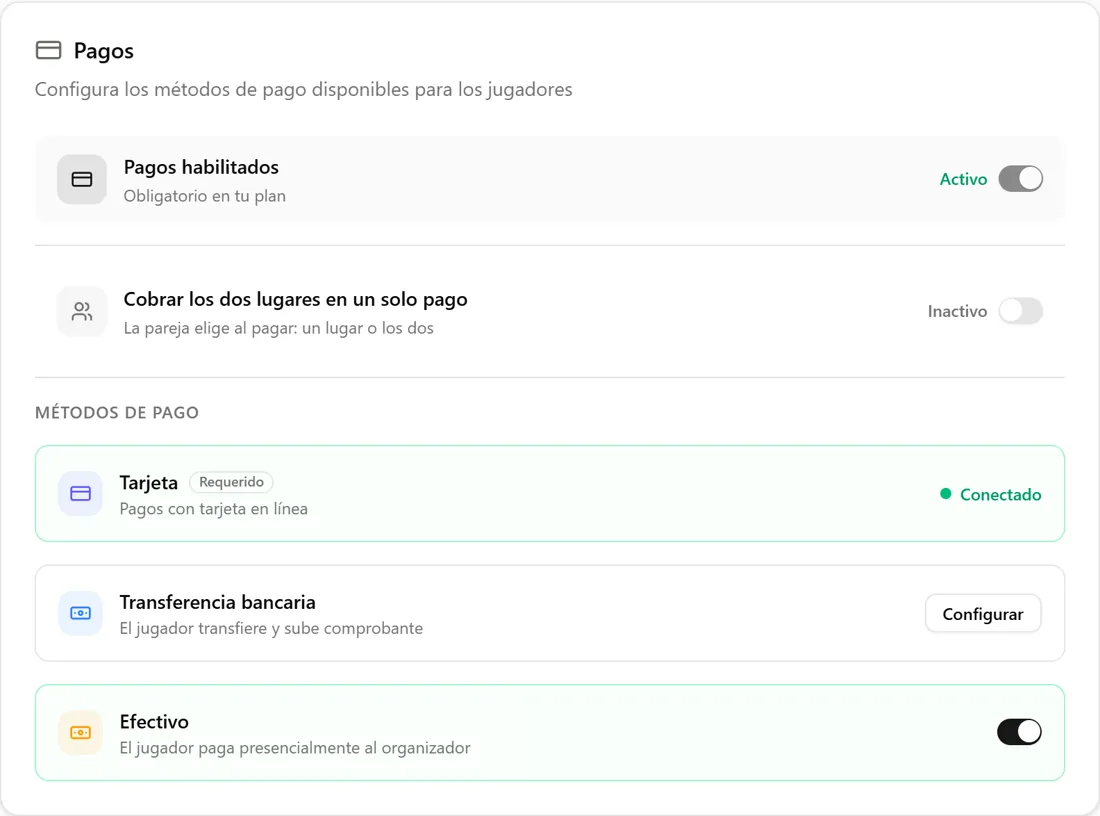
Task: Click 'El jugador transfiere y sube comprobante'
Action: tap(271, 628)
